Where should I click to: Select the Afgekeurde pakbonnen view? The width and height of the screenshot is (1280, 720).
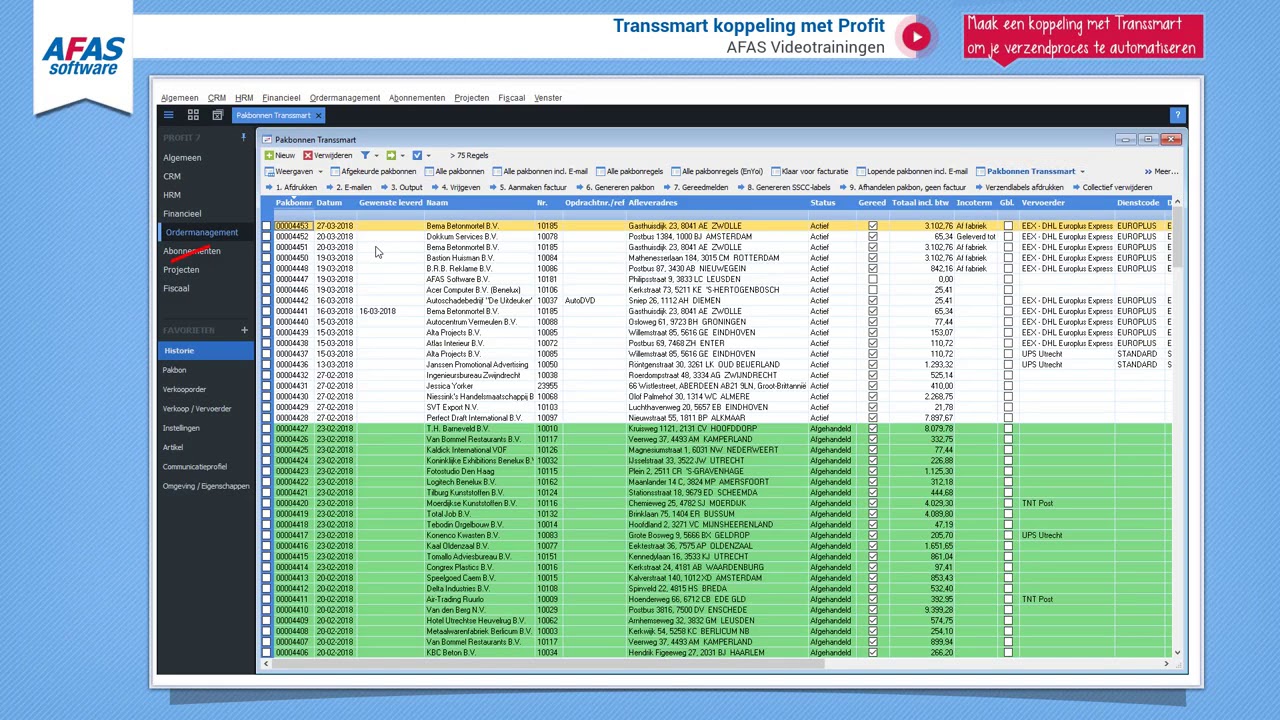pos(373,171)
